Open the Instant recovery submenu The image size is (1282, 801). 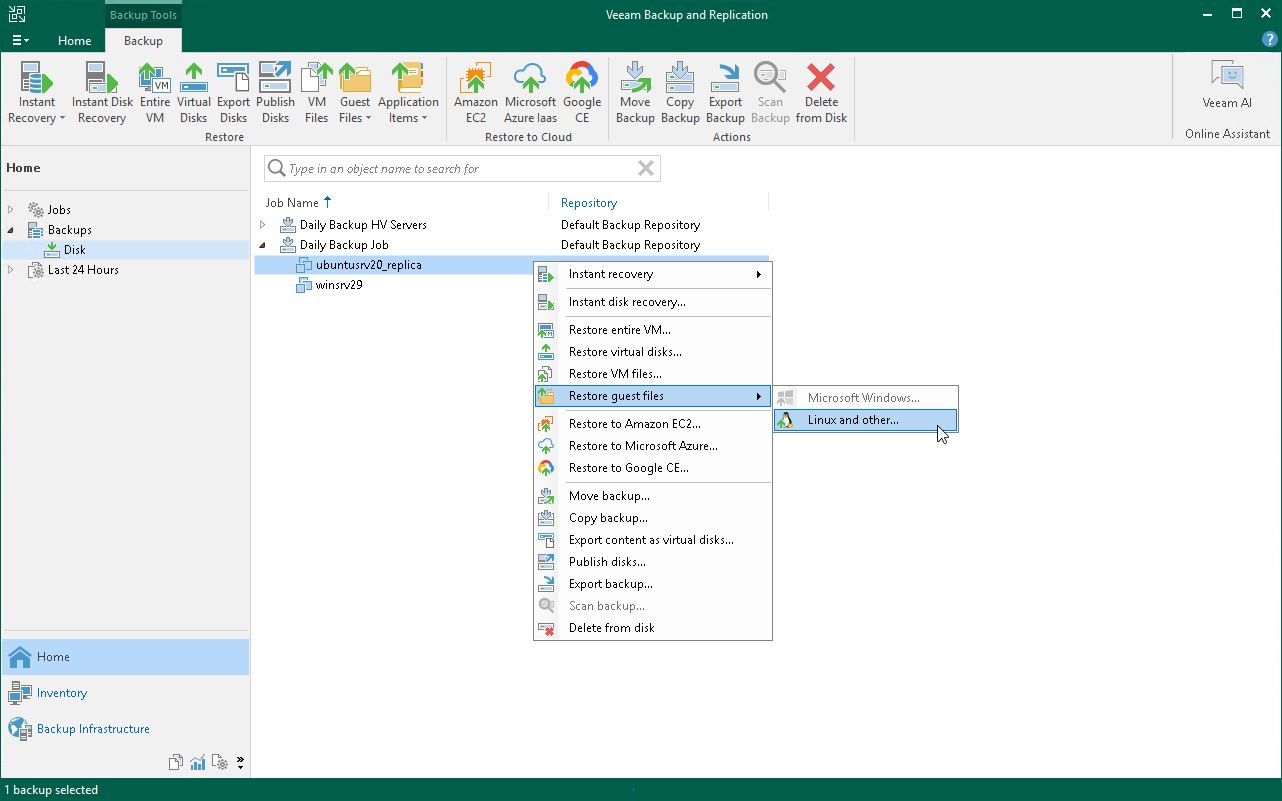[x=653, y=274]
